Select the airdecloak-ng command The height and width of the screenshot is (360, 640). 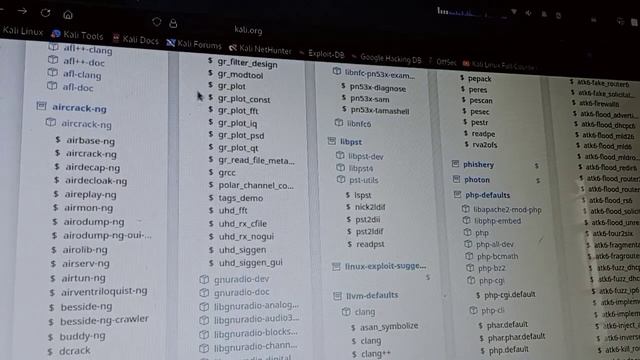[x=96, y=181]
